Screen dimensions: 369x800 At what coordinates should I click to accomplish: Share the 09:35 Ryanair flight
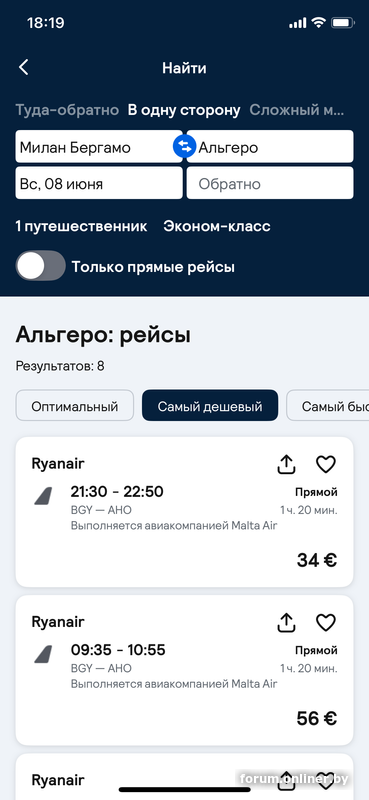click(286, 622)
